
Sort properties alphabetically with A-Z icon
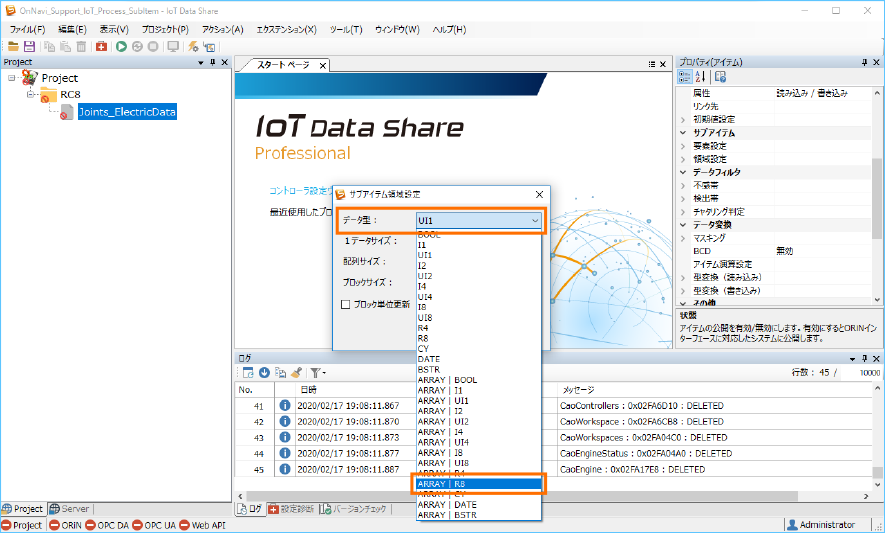pyautogui.click(x=701, y=77)
